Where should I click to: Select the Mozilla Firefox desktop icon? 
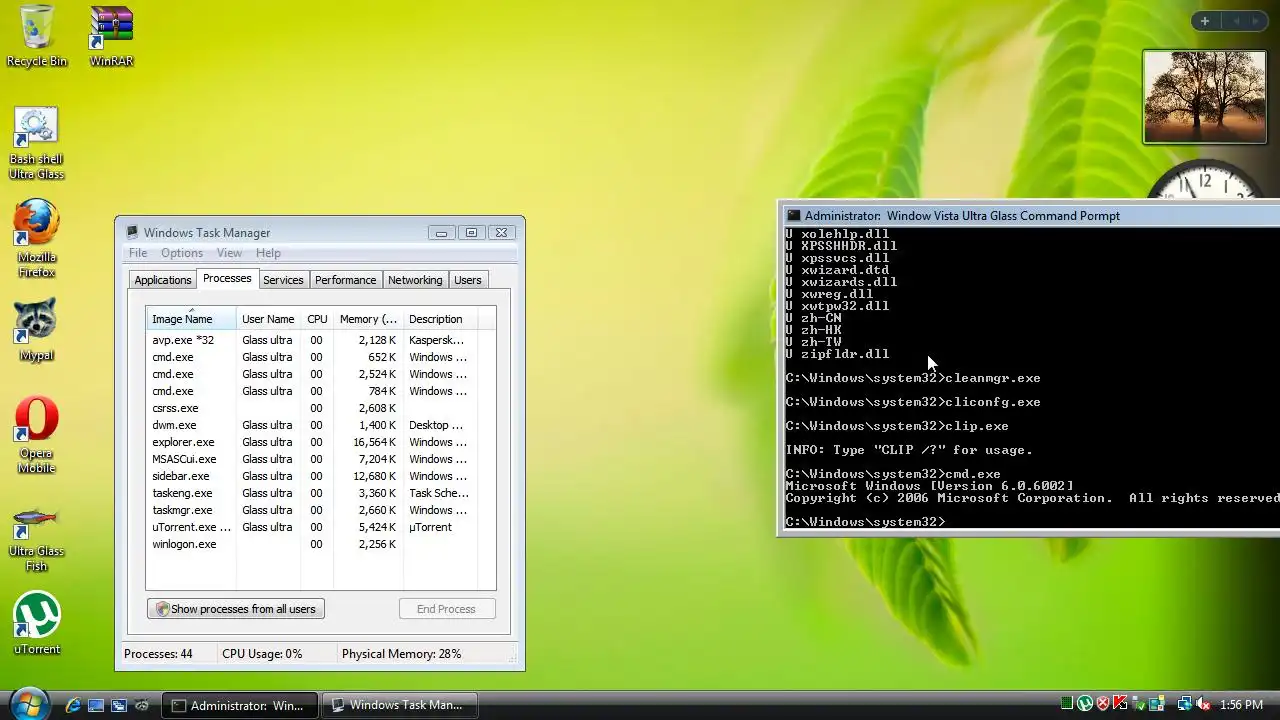[37, 240]
